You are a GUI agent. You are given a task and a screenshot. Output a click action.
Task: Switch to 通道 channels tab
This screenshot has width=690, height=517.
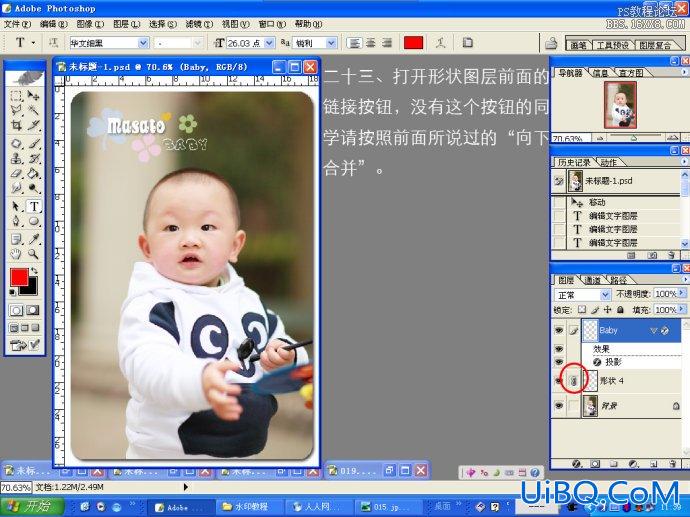click(592, 280)
